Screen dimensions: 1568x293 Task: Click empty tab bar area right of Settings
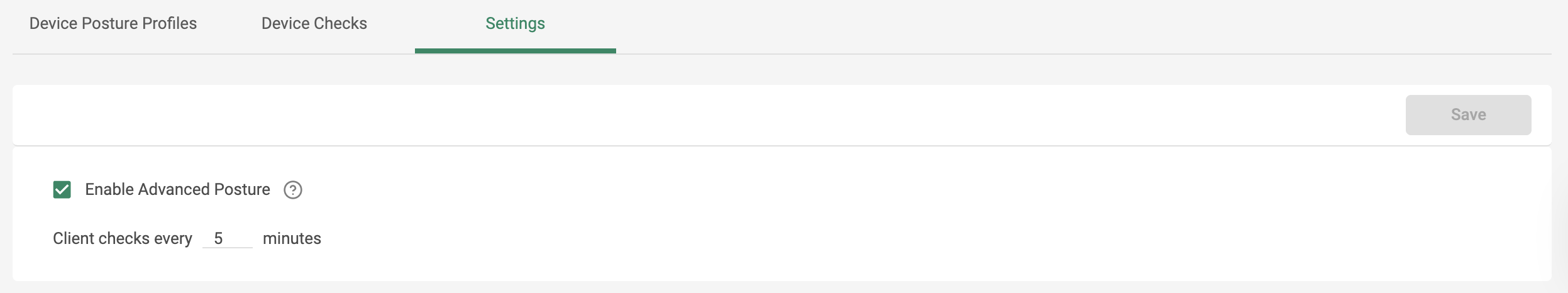1006,25
